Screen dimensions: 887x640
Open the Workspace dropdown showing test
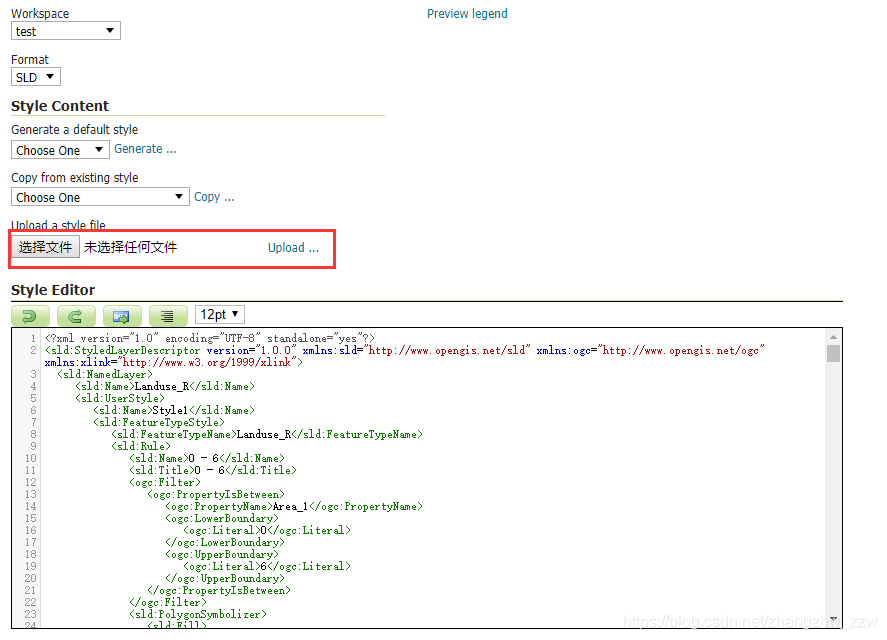66,31
